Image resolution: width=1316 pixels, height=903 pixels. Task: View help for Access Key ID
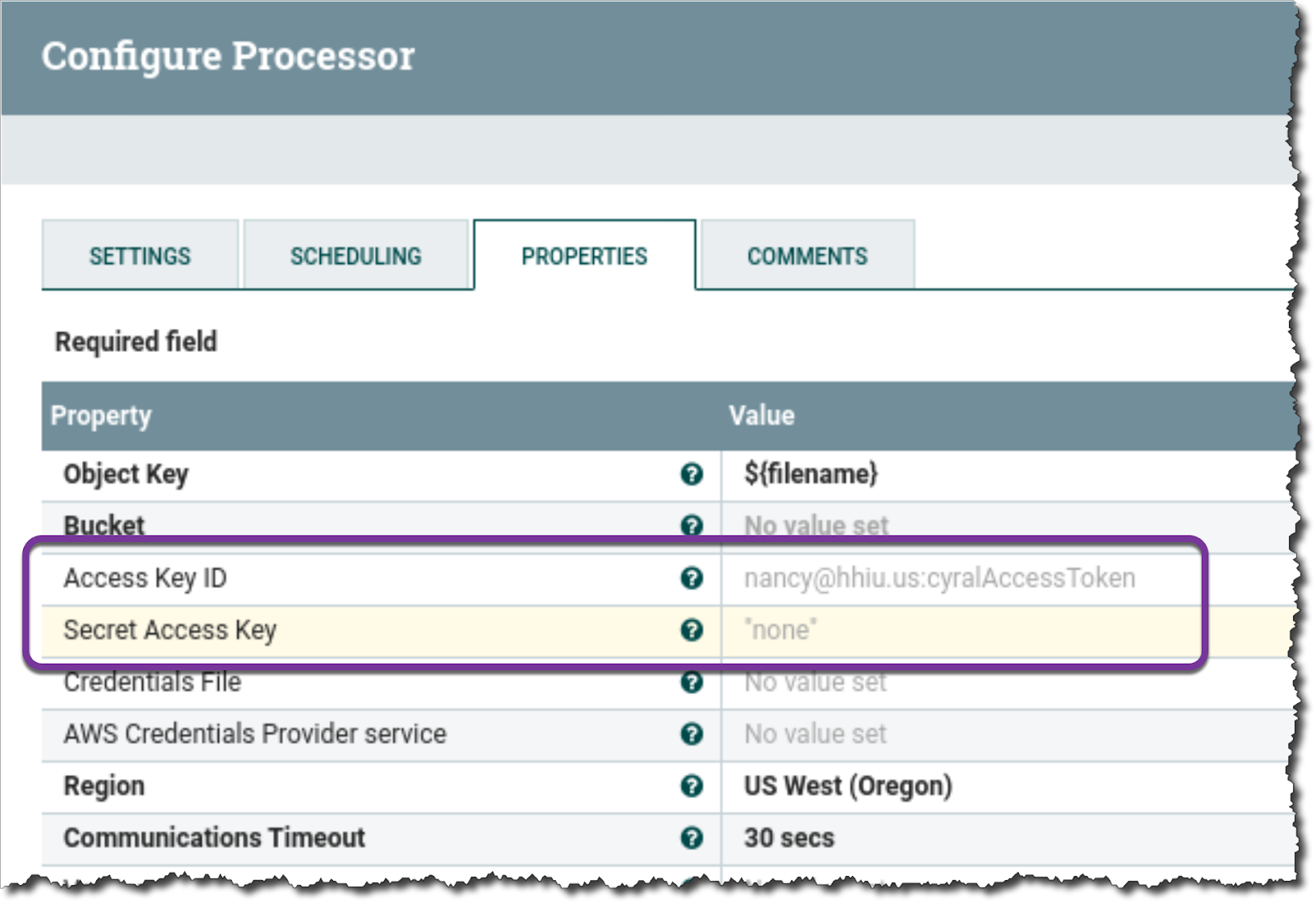coord(693,577)
